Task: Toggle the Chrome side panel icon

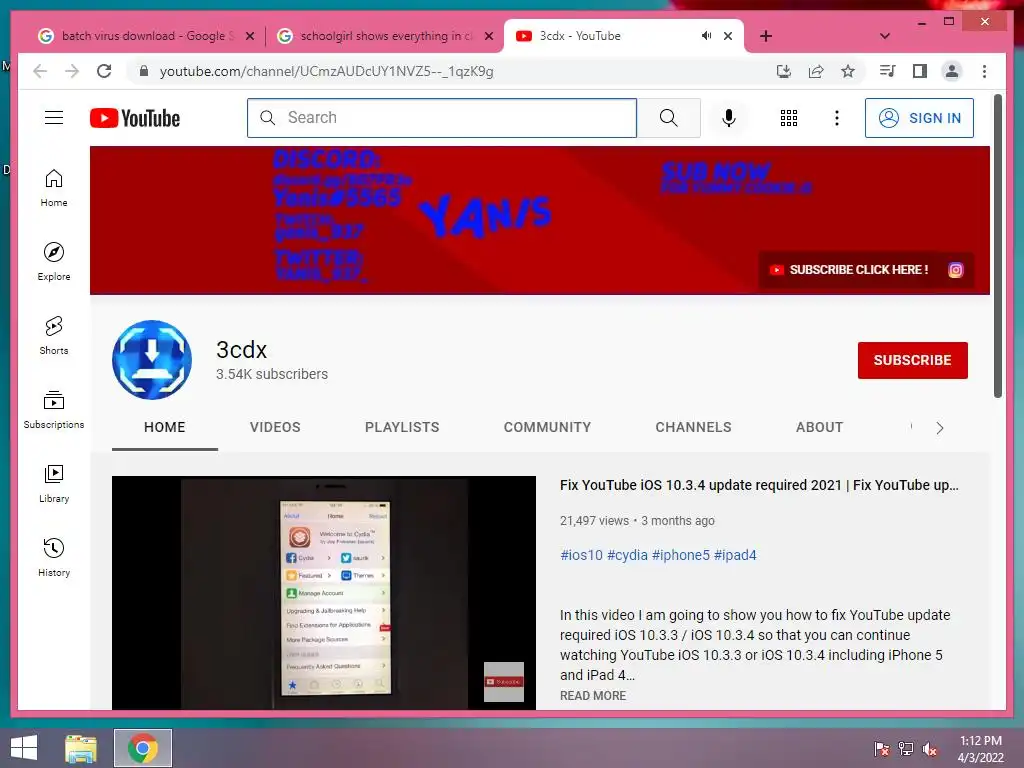Action: click(920, 71)
